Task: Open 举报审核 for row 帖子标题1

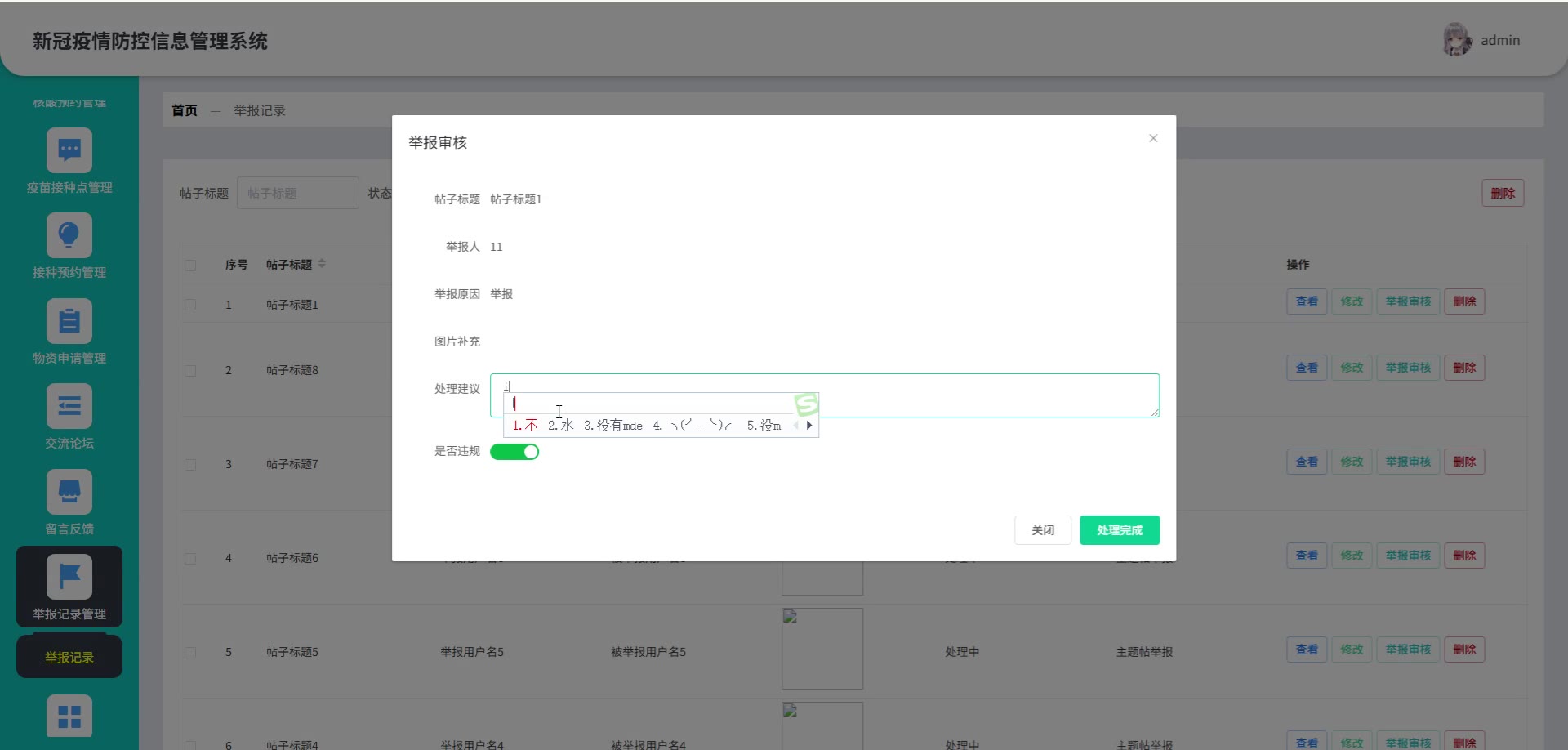Action: pos(1408,301)
